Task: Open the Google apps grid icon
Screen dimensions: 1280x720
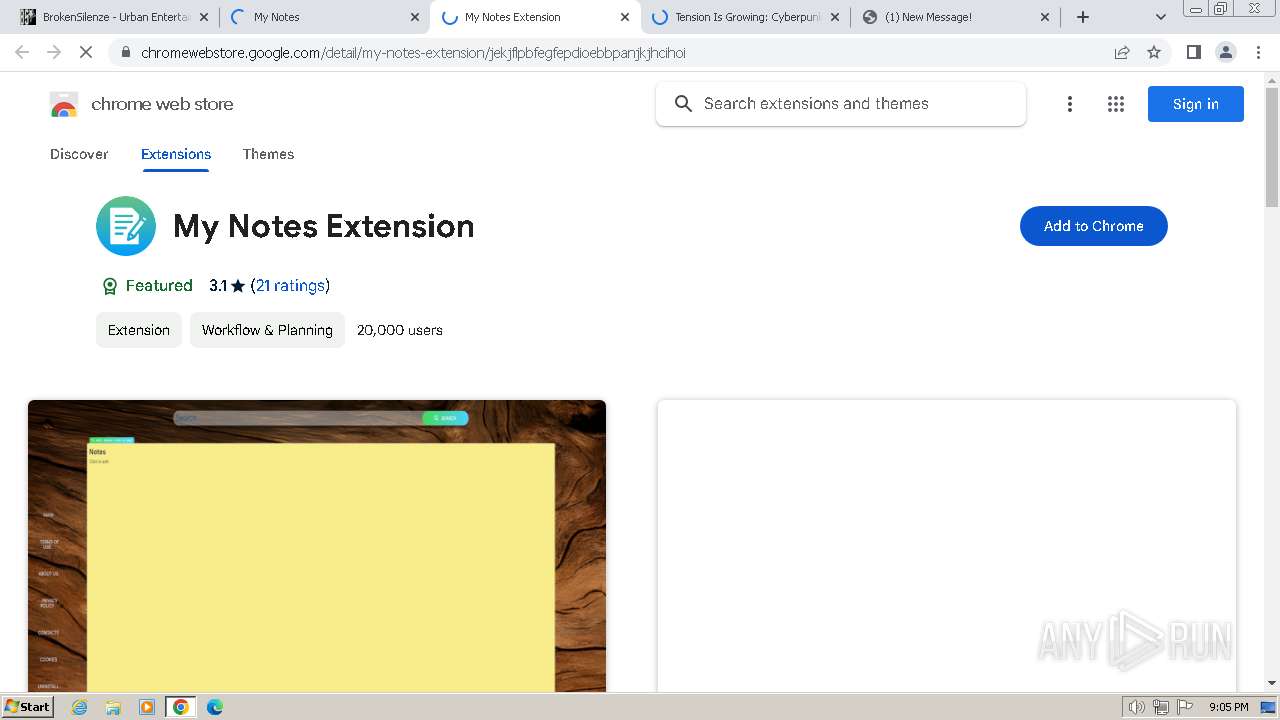Action: 1116,104
